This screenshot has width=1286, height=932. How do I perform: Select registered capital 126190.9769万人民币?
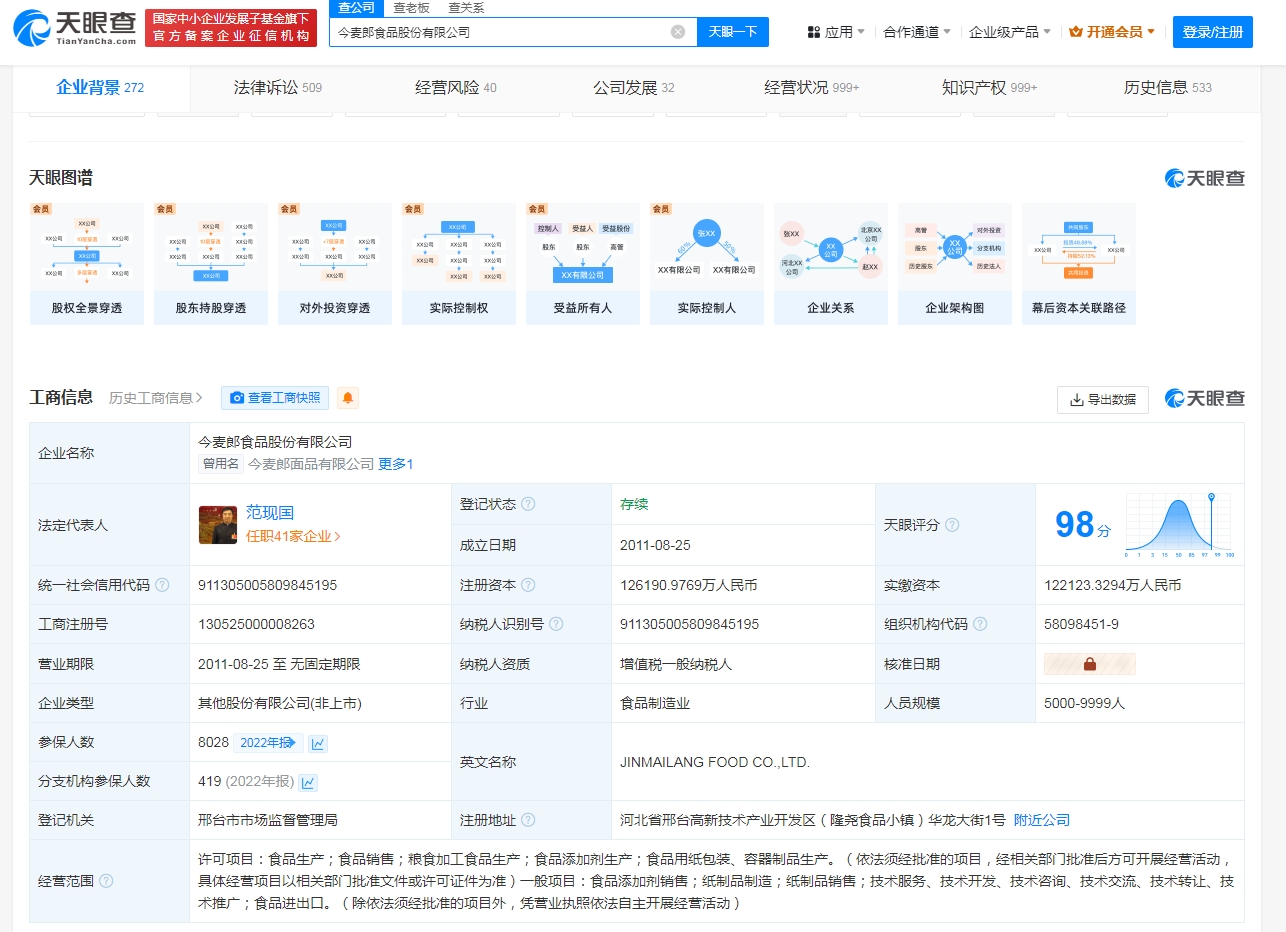coord(689,585)
